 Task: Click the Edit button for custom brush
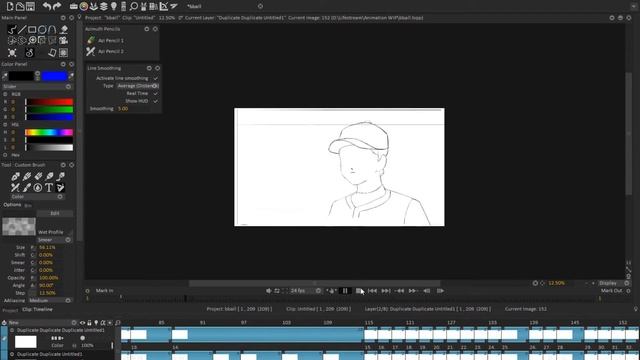(x=55, y=213)
